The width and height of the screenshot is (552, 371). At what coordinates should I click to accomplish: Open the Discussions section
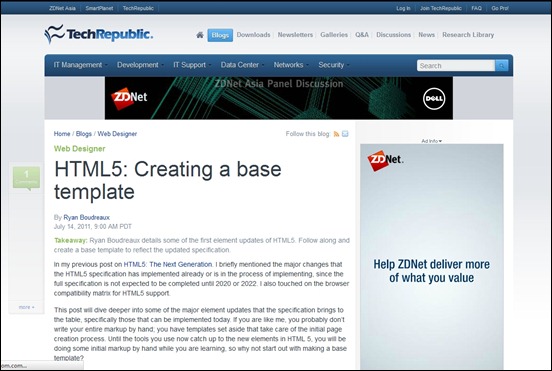(x=394, y=35)
